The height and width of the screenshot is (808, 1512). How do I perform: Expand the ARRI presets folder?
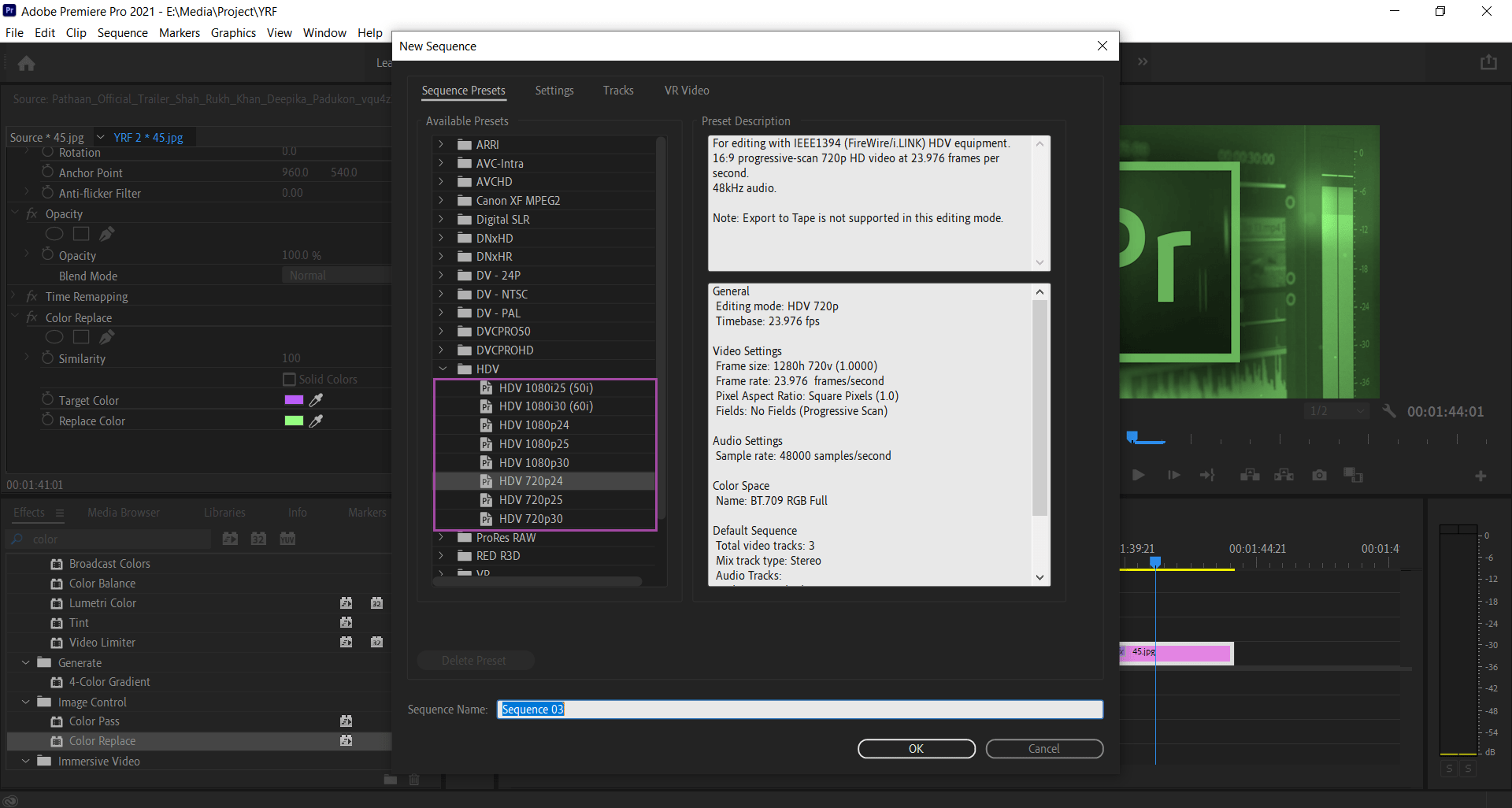(441, 144)
